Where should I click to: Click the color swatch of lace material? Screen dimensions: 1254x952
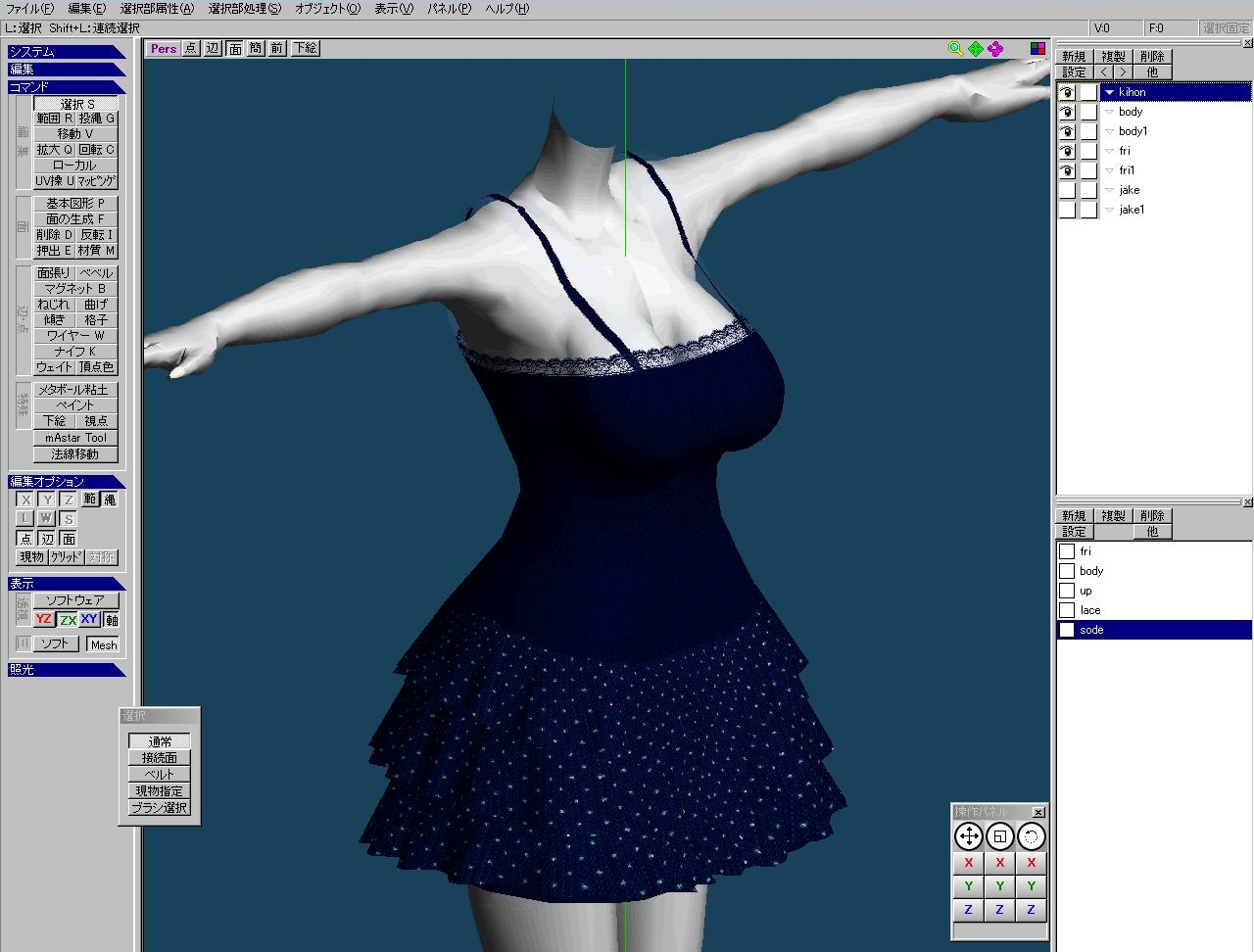click(1067, 610)
